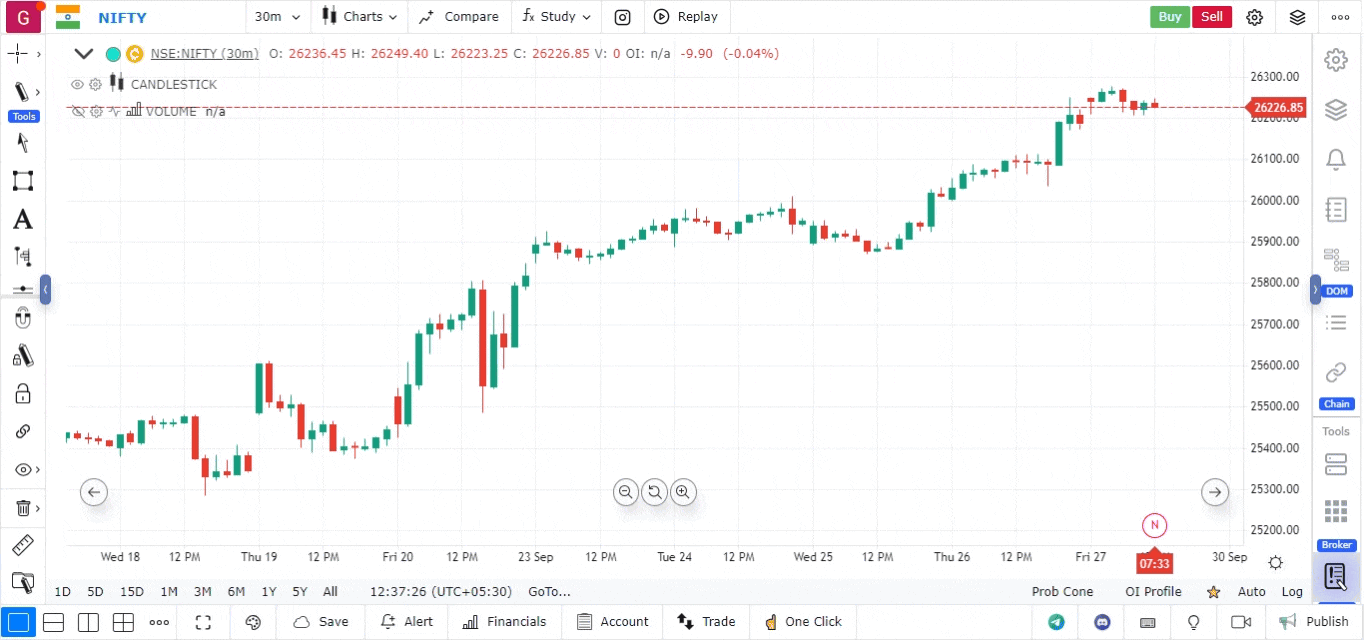This screenshot has width=1364, height=640.
Task: Show the VOLUME indicator with eye icon
Action: coord(78,112)
